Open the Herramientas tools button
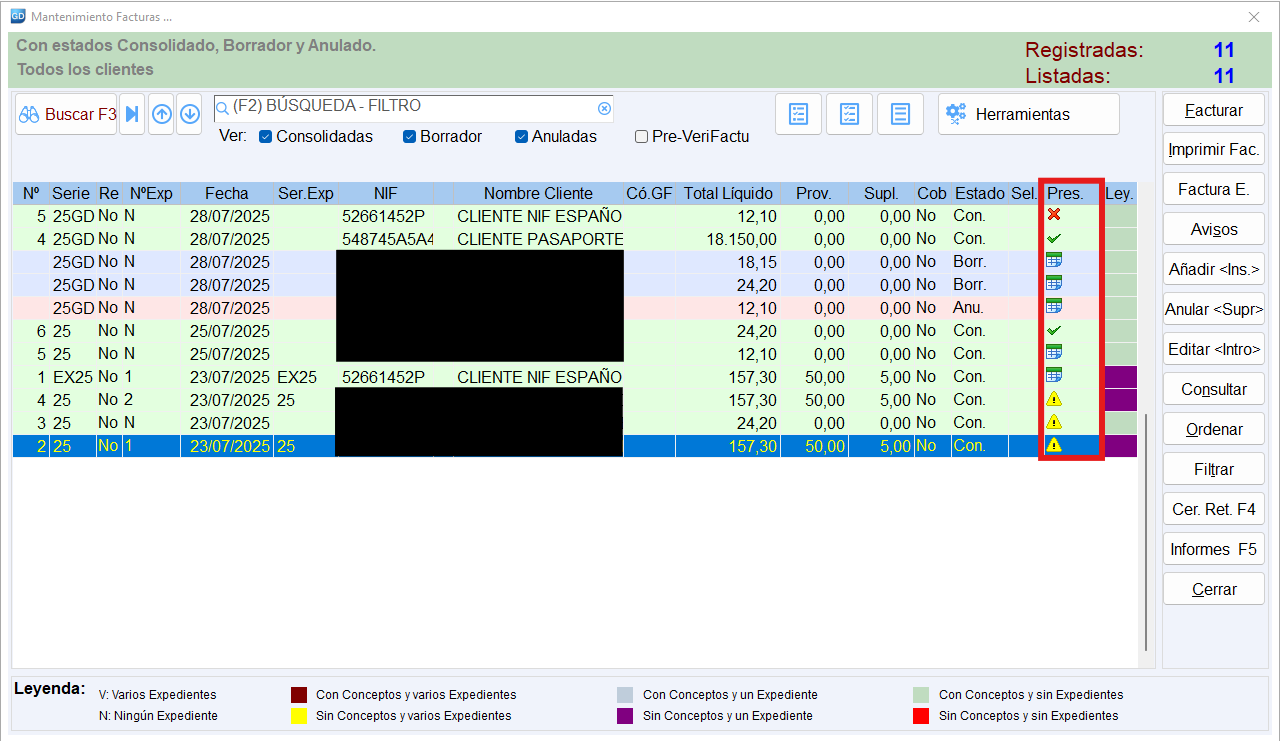1280x741 pixels. pyautogui.click(x=1028, y=114)
